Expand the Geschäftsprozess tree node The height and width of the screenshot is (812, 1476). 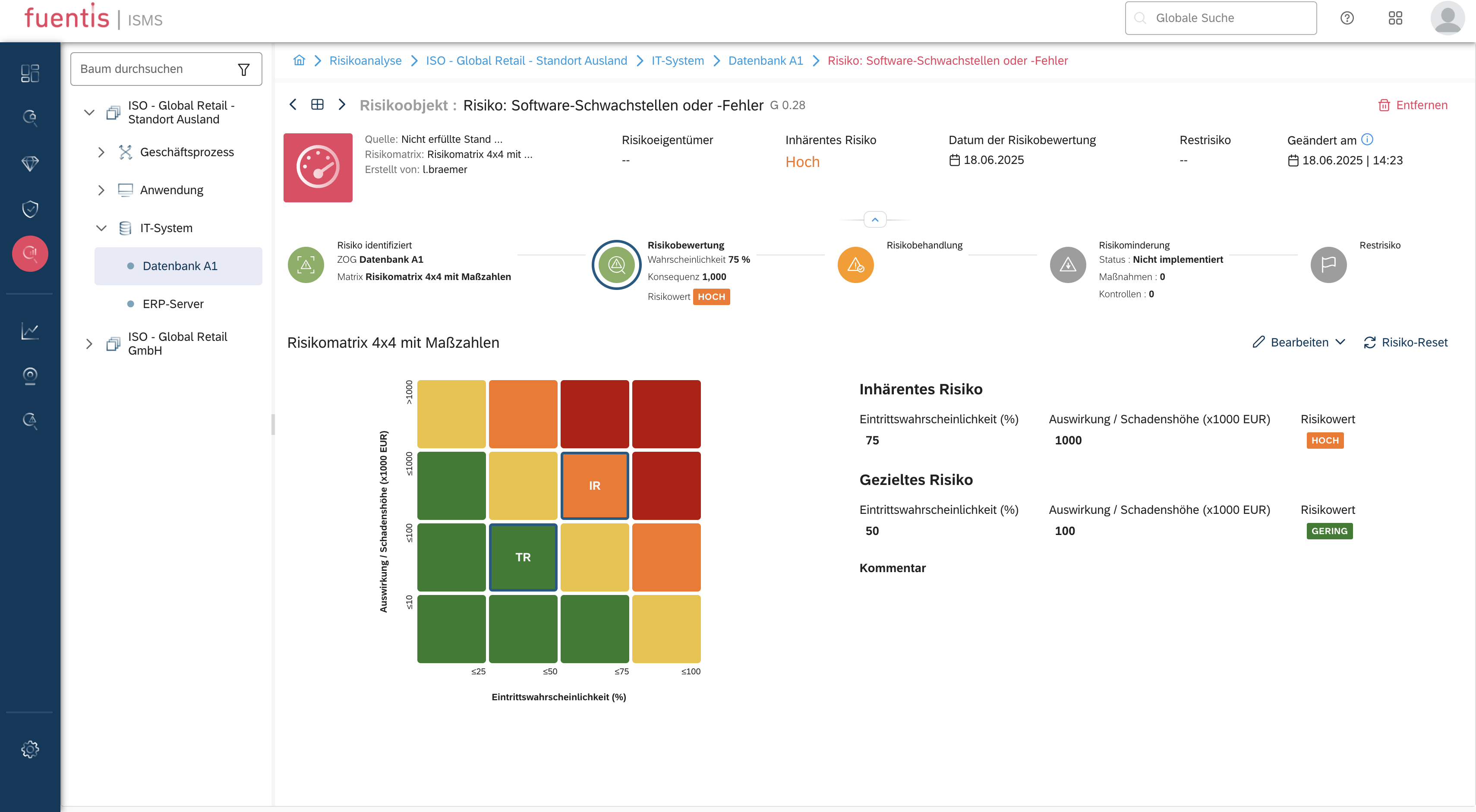tap(101, 152)
